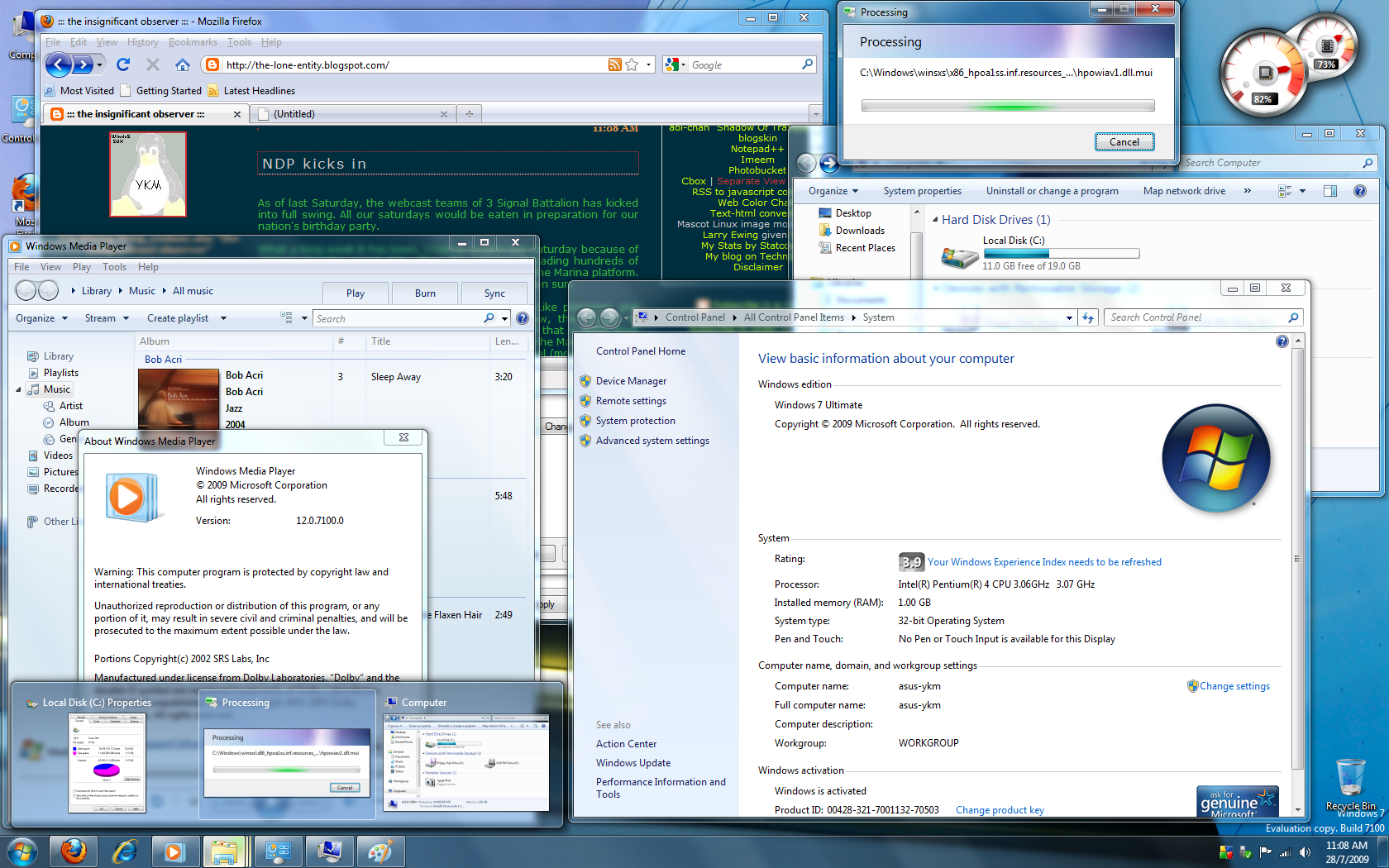Open previous locations dropdown in Control Panel address bar
This screenshot has width=1389, height=868.
[1069, 317]
